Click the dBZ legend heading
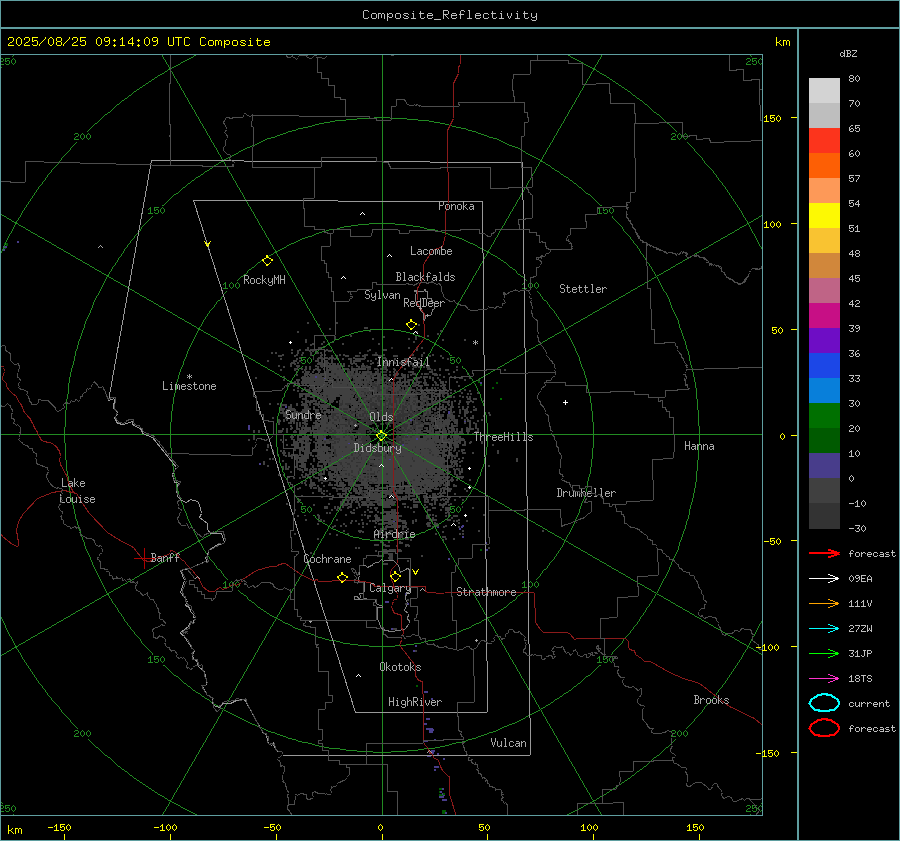The height and width of the screenshot is (841, 900). pos(848,53)
